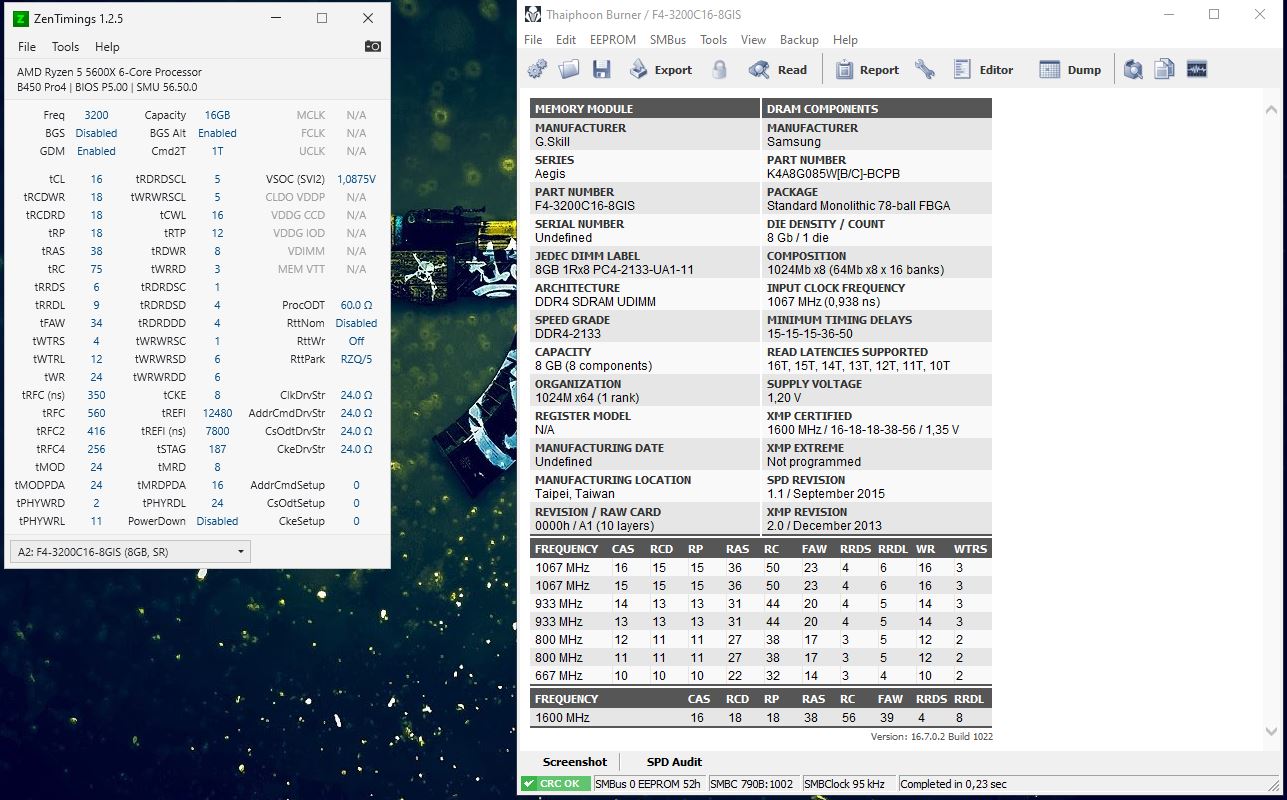Open a file with the folder toolbar icon

[569, 70]
